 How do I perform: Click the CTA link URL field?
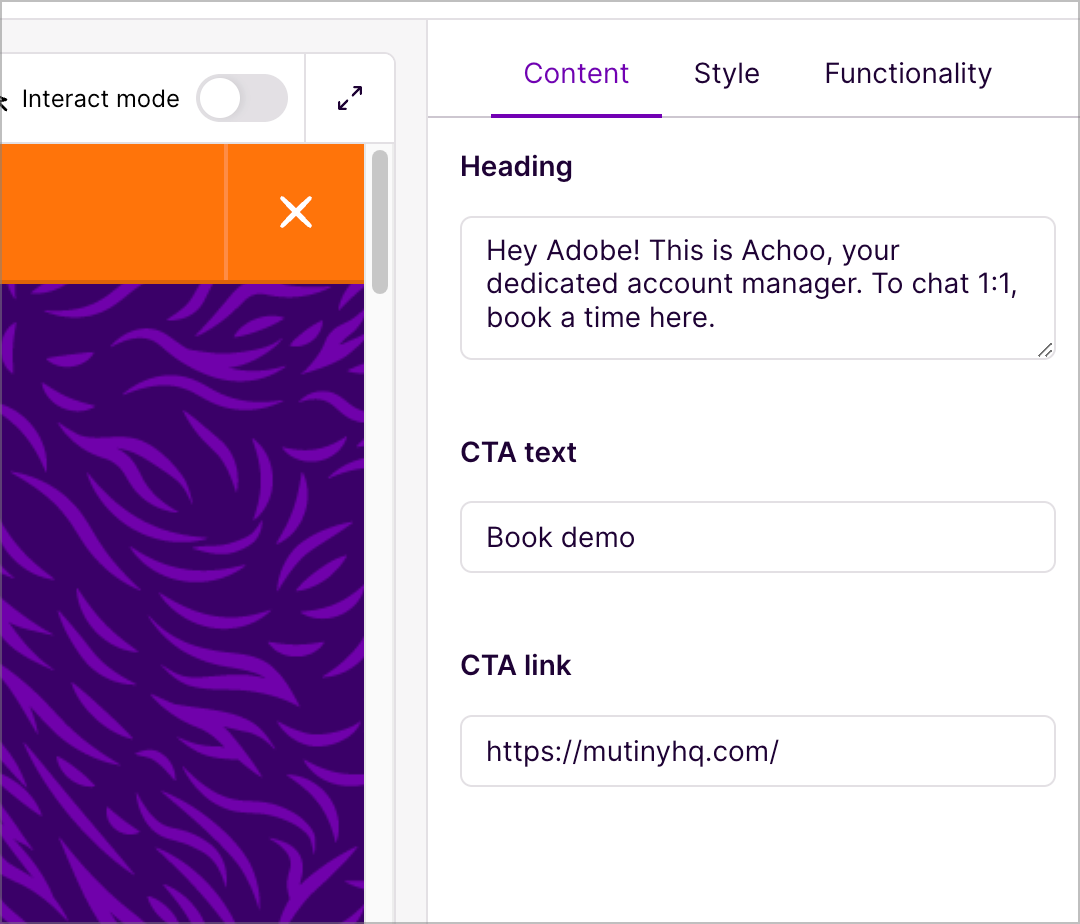point(758,751)
